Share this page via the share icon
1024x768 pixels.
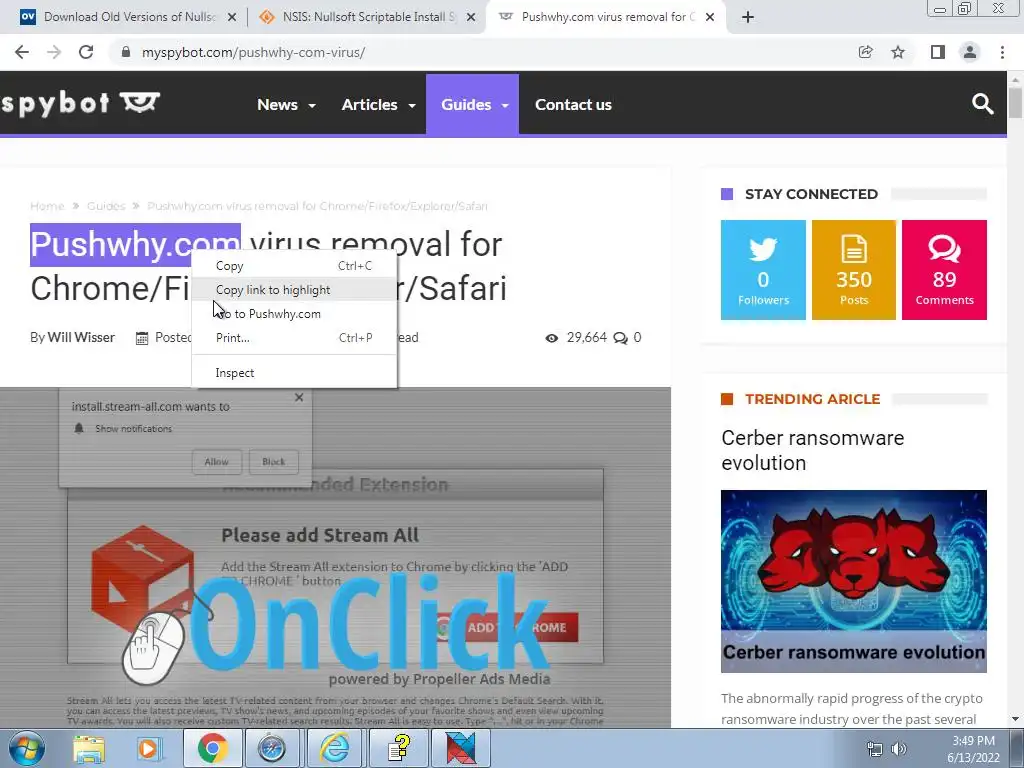click(x=865, y=52)
